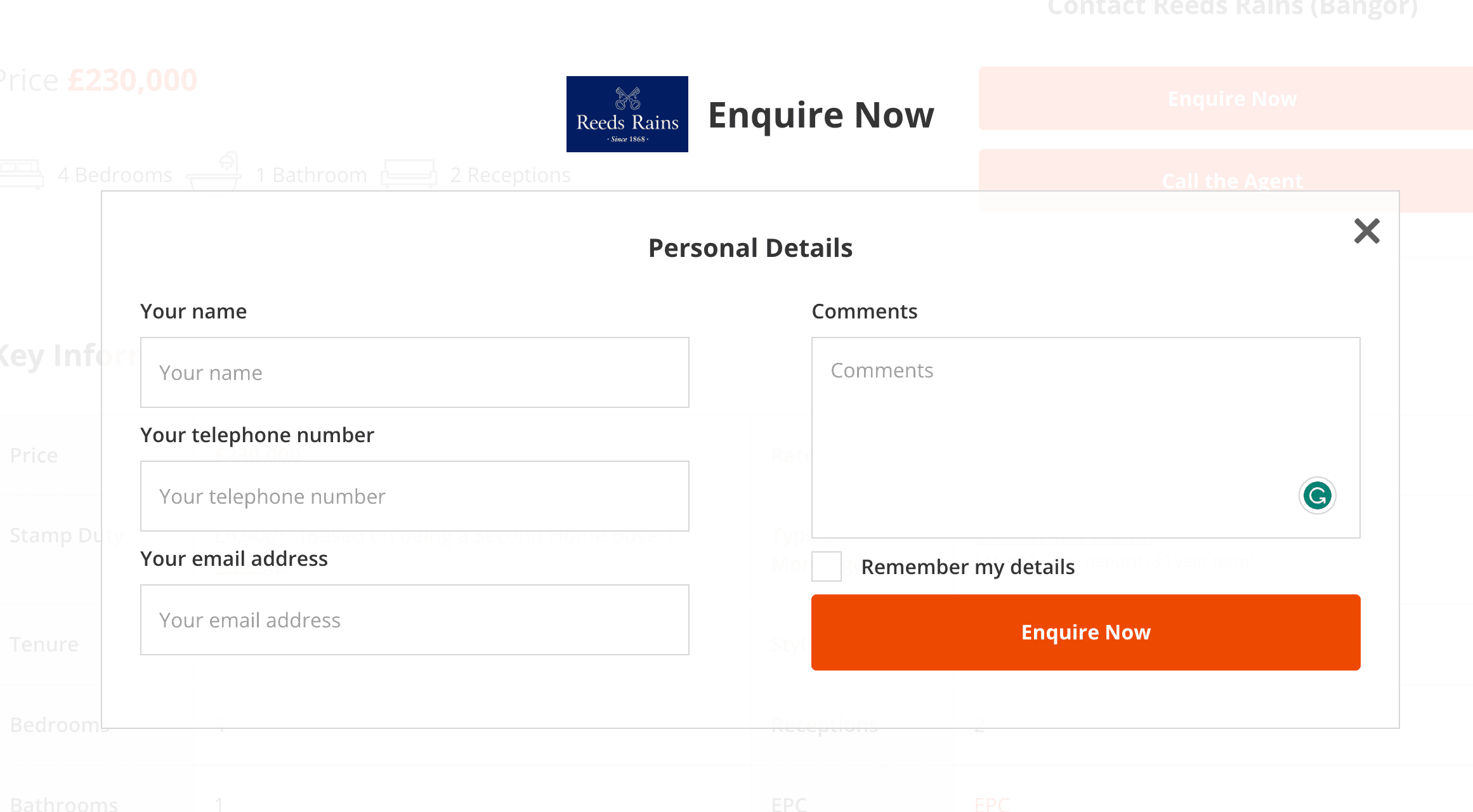Focus the Your email address field
This screenshot has width=1473, height=812.
tap(414, 620)
